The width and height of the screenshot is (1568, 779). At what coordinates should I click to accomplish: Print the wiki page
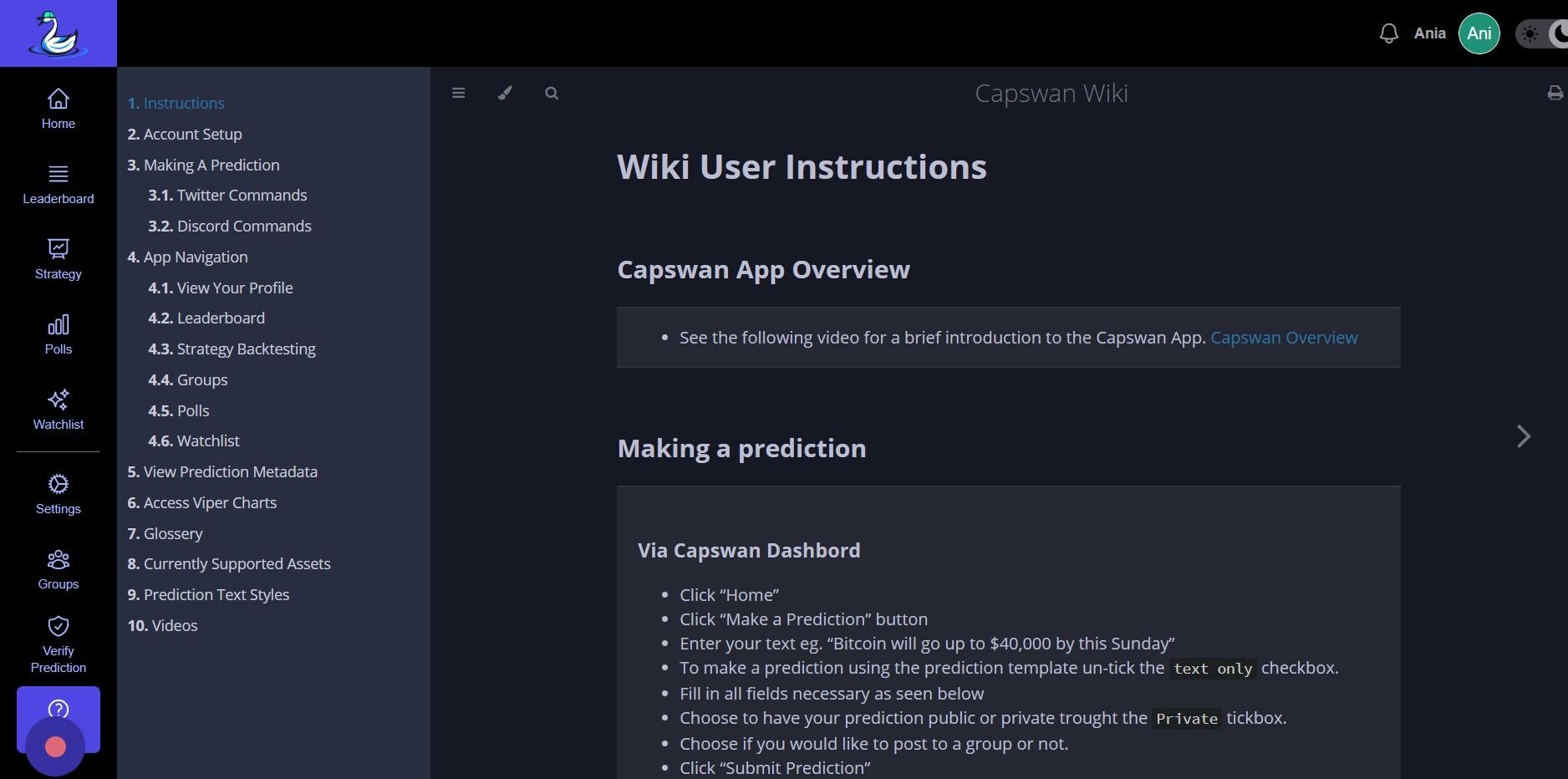pos(1555,93)
